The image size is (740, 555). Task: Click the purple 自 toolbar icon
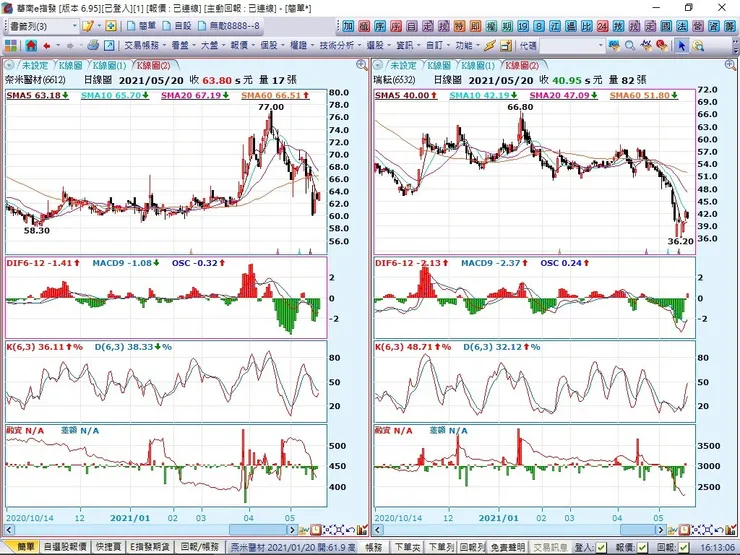click(412, 26)
